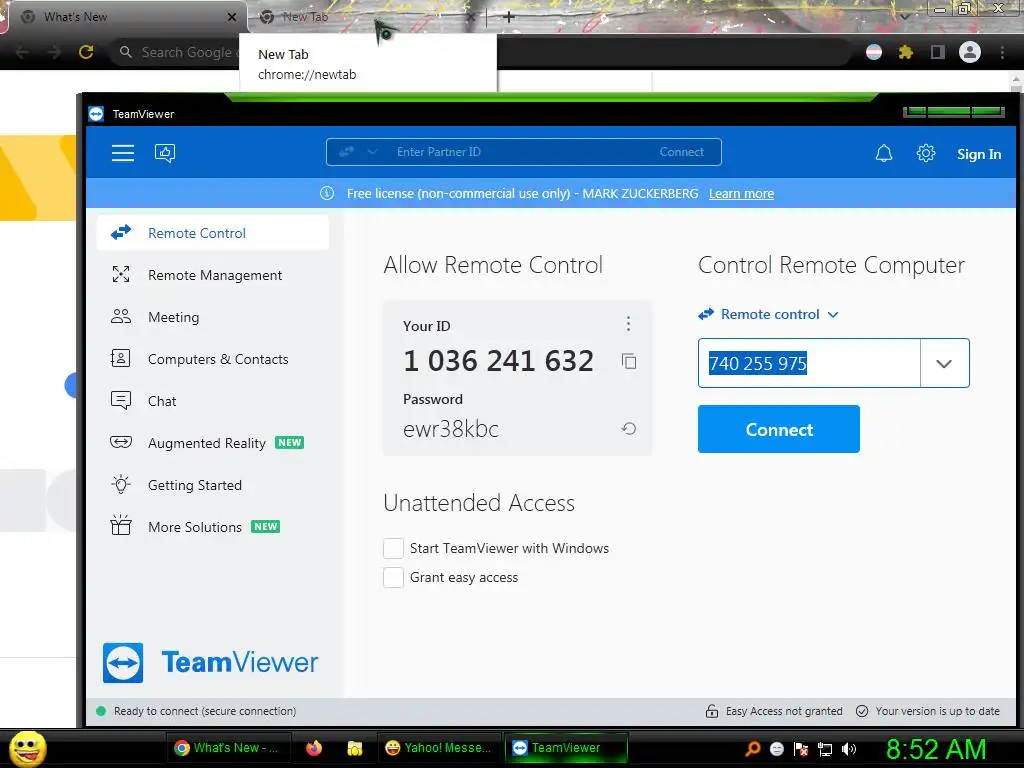Reload the Chrome page
1024x768 pixels.
(x=86, y=52)
